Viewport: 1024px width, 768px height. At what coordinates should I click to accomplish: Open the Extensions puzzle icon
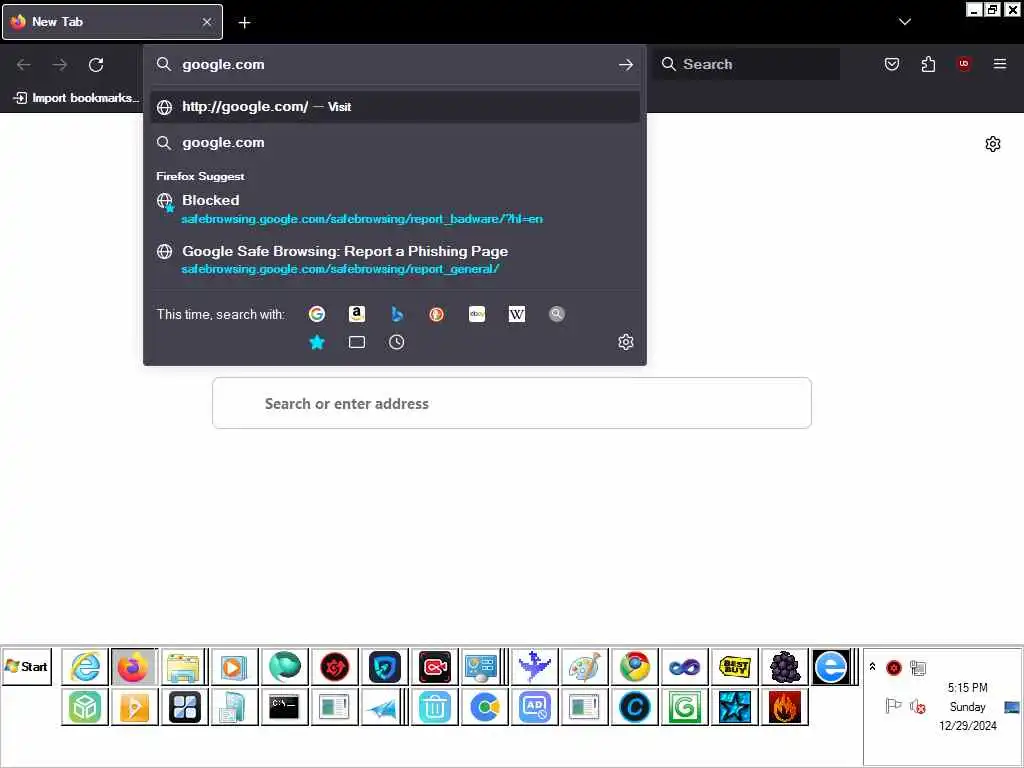pyautogui.click(x=928, y=64)
